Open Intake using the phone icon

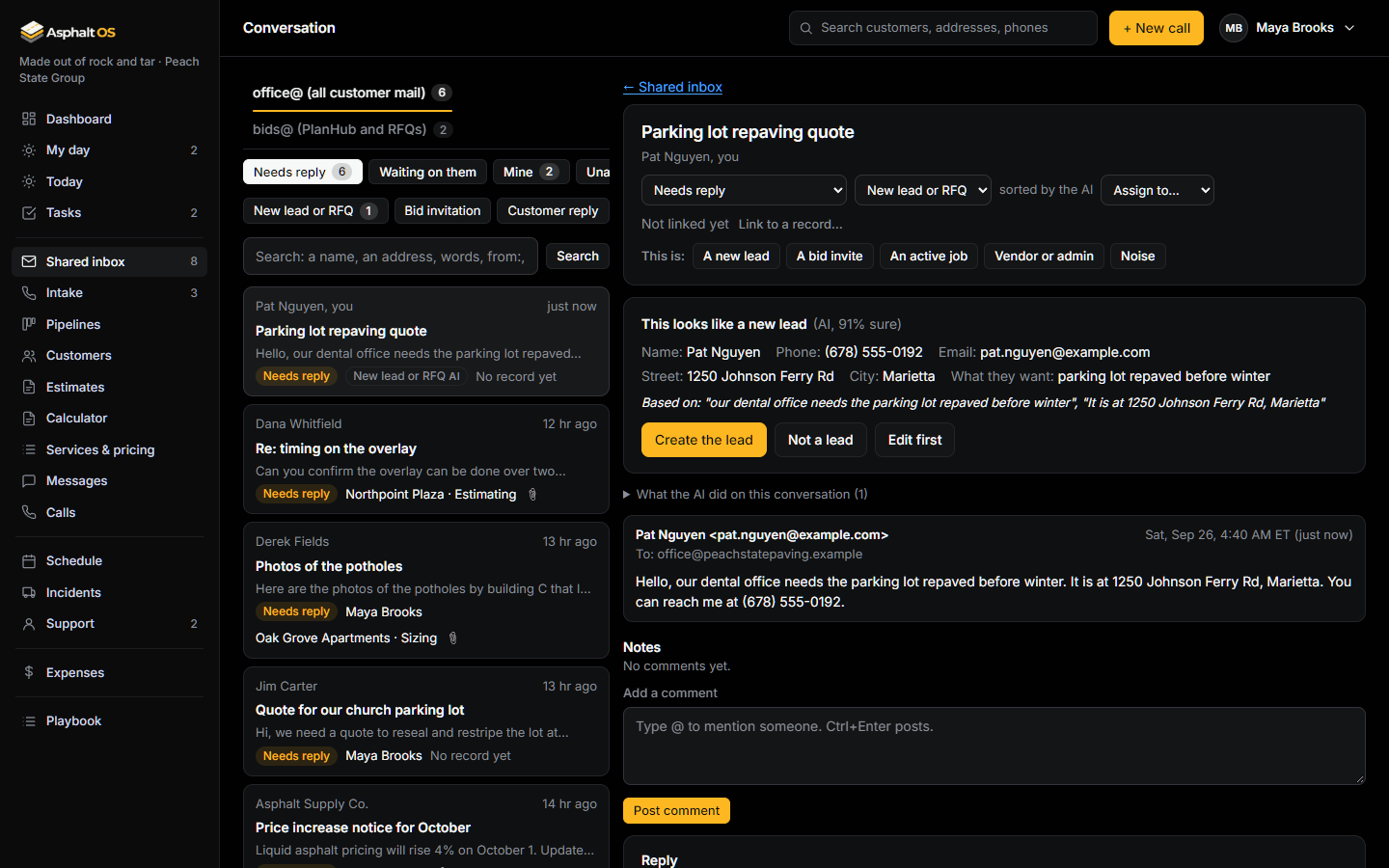[29, 293]
